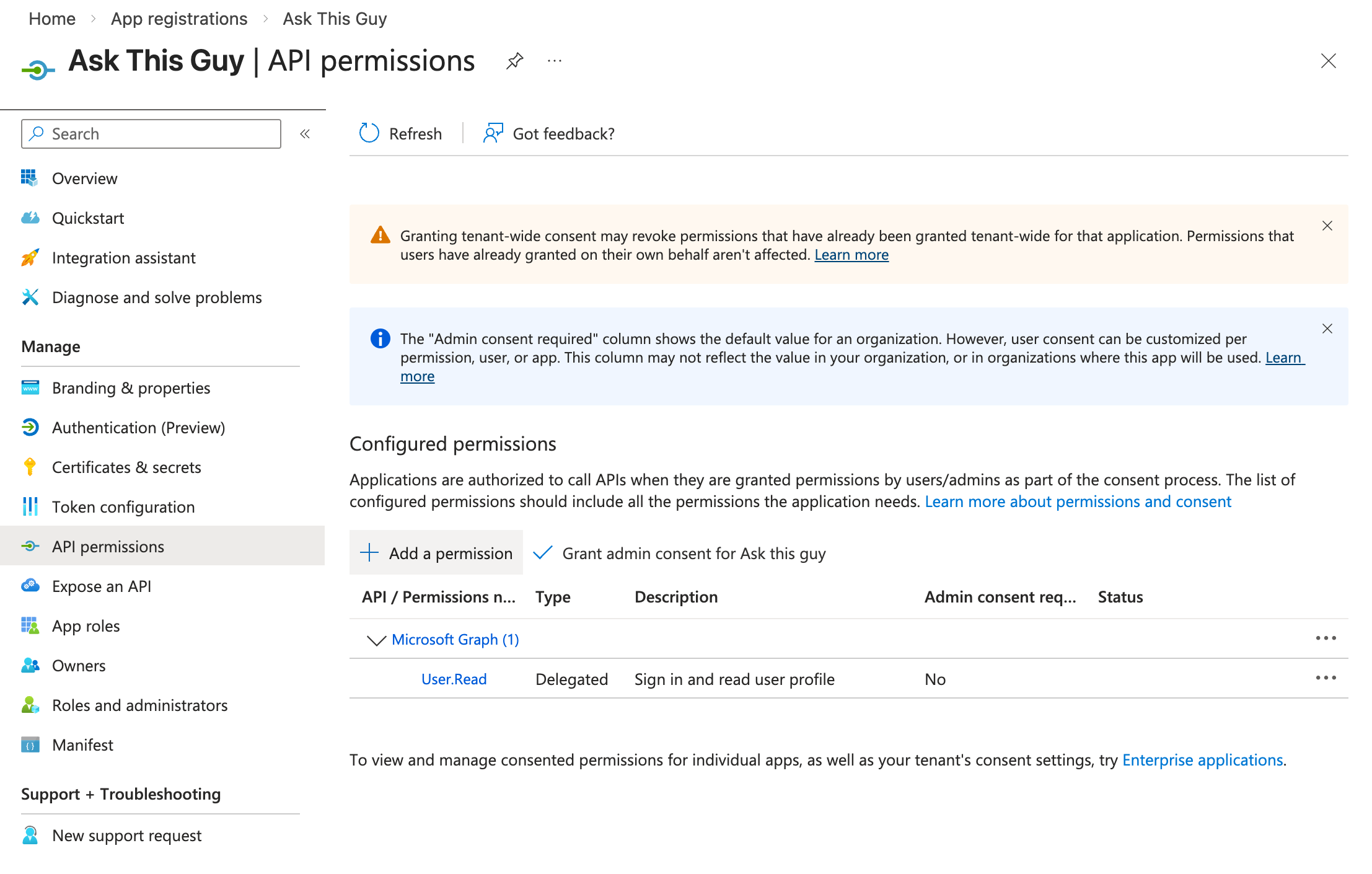
Task: Pin this page using the pin icon
Action: pos(514,61)
